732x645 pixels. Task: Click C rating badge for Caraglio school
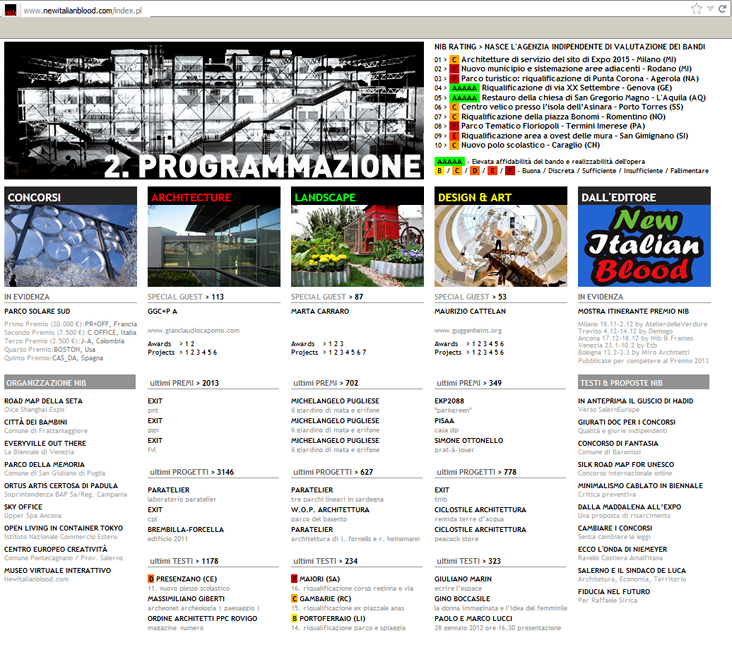point(454,145)
